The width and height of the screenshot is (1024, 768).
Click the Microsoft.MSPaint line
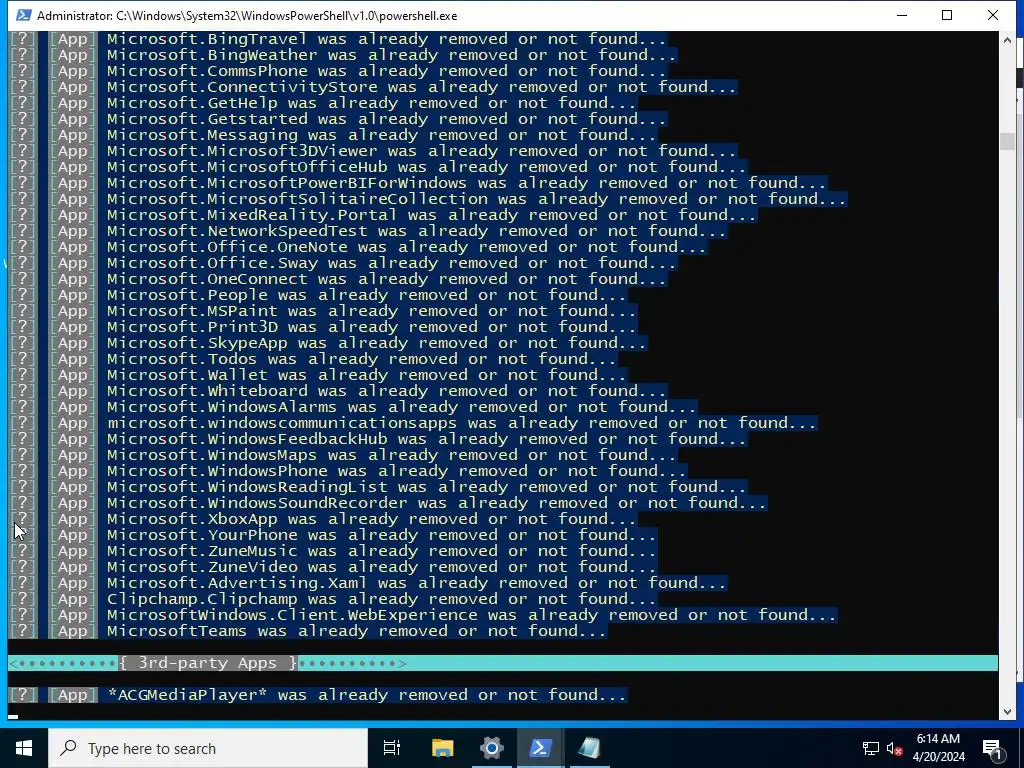(x=323, y=311)
